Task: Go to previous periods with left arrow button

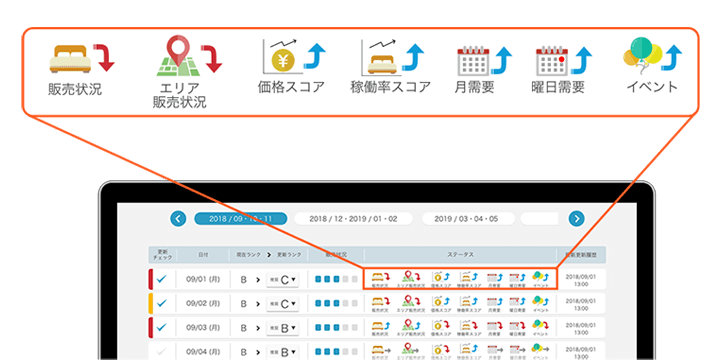Action: click(178, 219)
